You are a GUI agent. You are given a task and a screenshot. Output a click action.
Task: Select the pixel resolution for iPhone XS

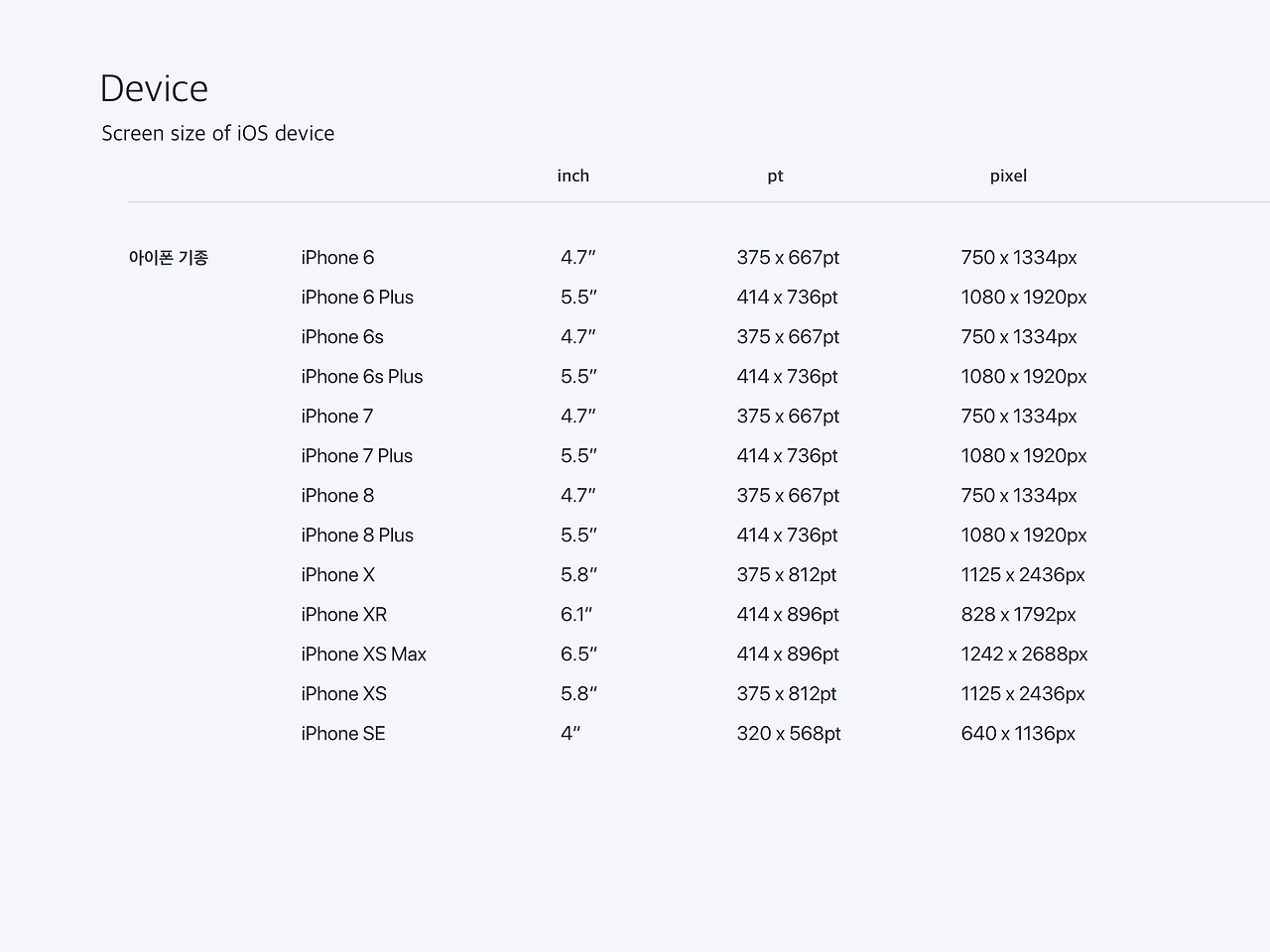1023,694
